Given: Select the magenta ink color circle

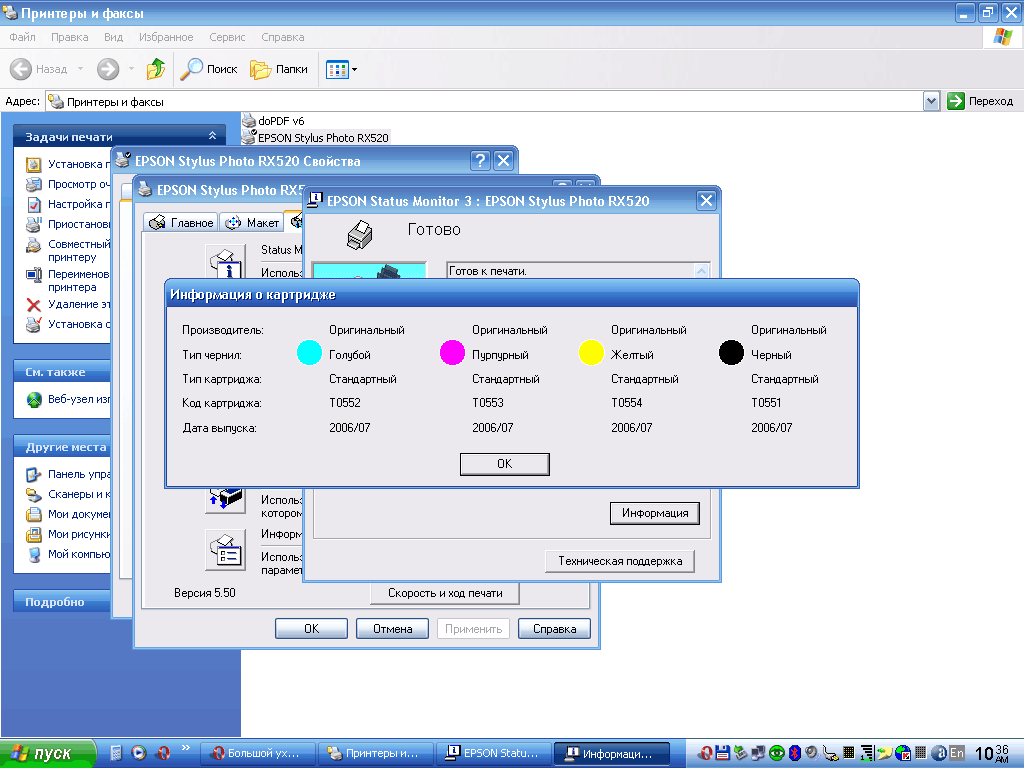Looking at the screenshot, I should pos(452,353).
